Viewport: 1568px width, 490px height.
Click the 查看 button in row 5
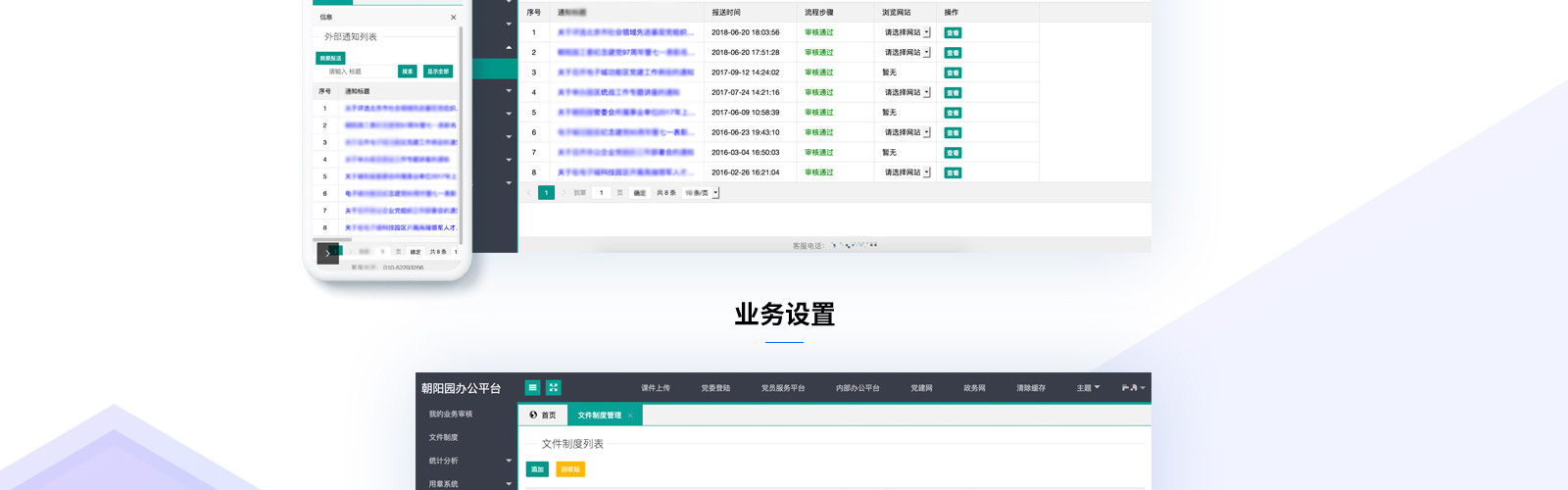(953, 113)
